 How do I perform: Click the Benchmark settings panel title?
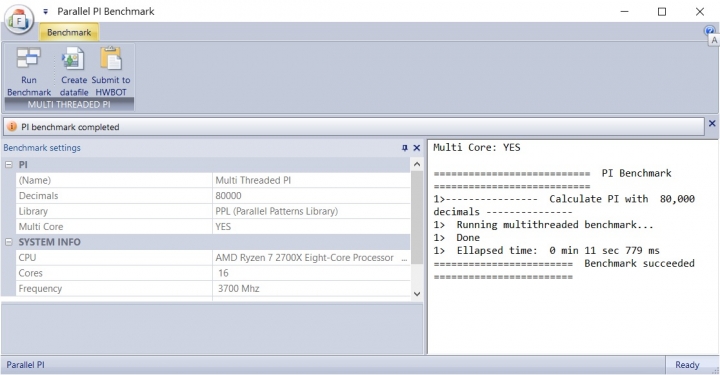coord(42,148)
